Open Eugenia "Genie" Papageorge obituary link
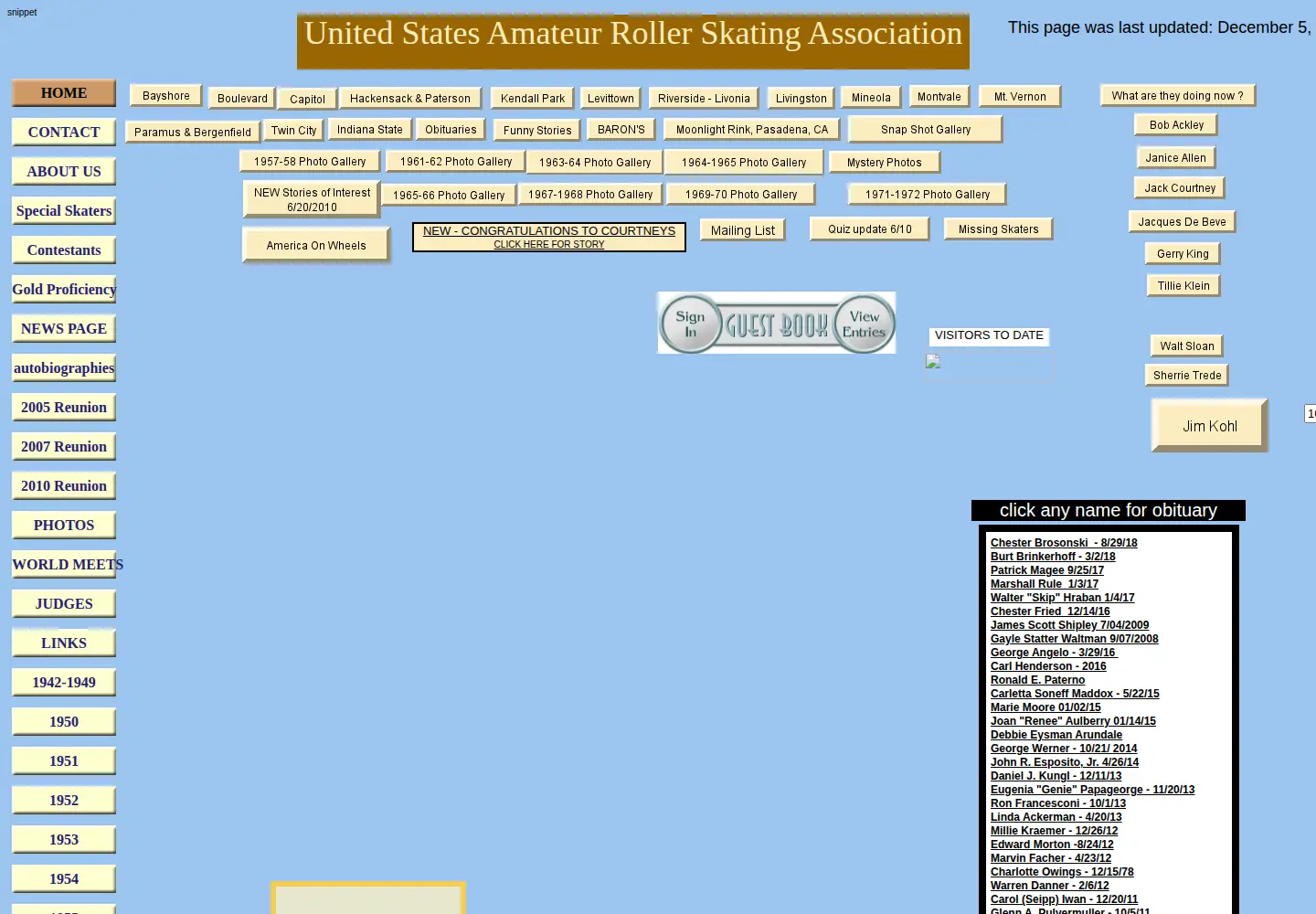Viewport: 1316px width, 914px height. pos(1093,790)
